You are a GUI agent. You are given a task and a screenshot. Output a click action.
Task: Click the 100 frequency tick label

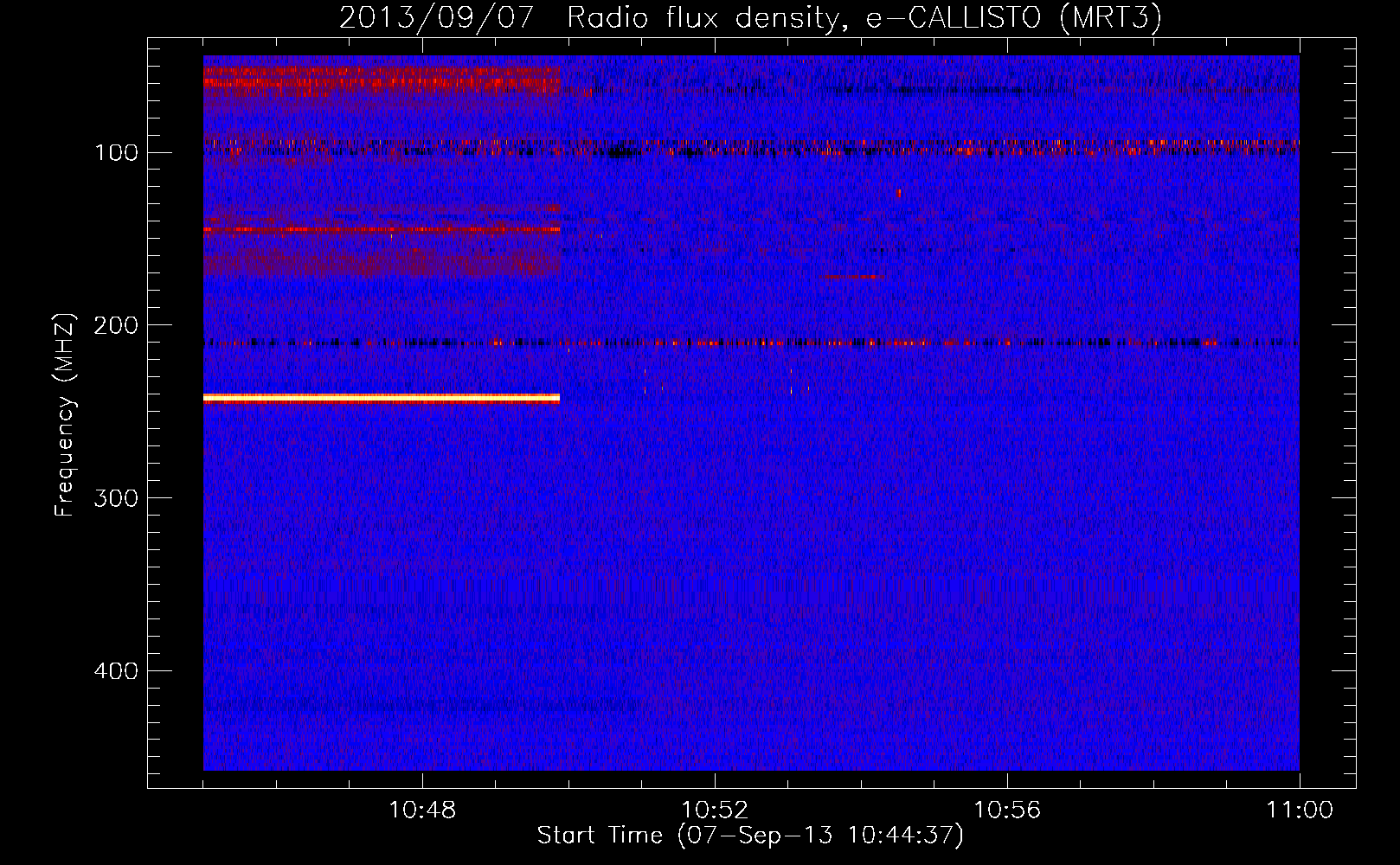click(116, 153)
